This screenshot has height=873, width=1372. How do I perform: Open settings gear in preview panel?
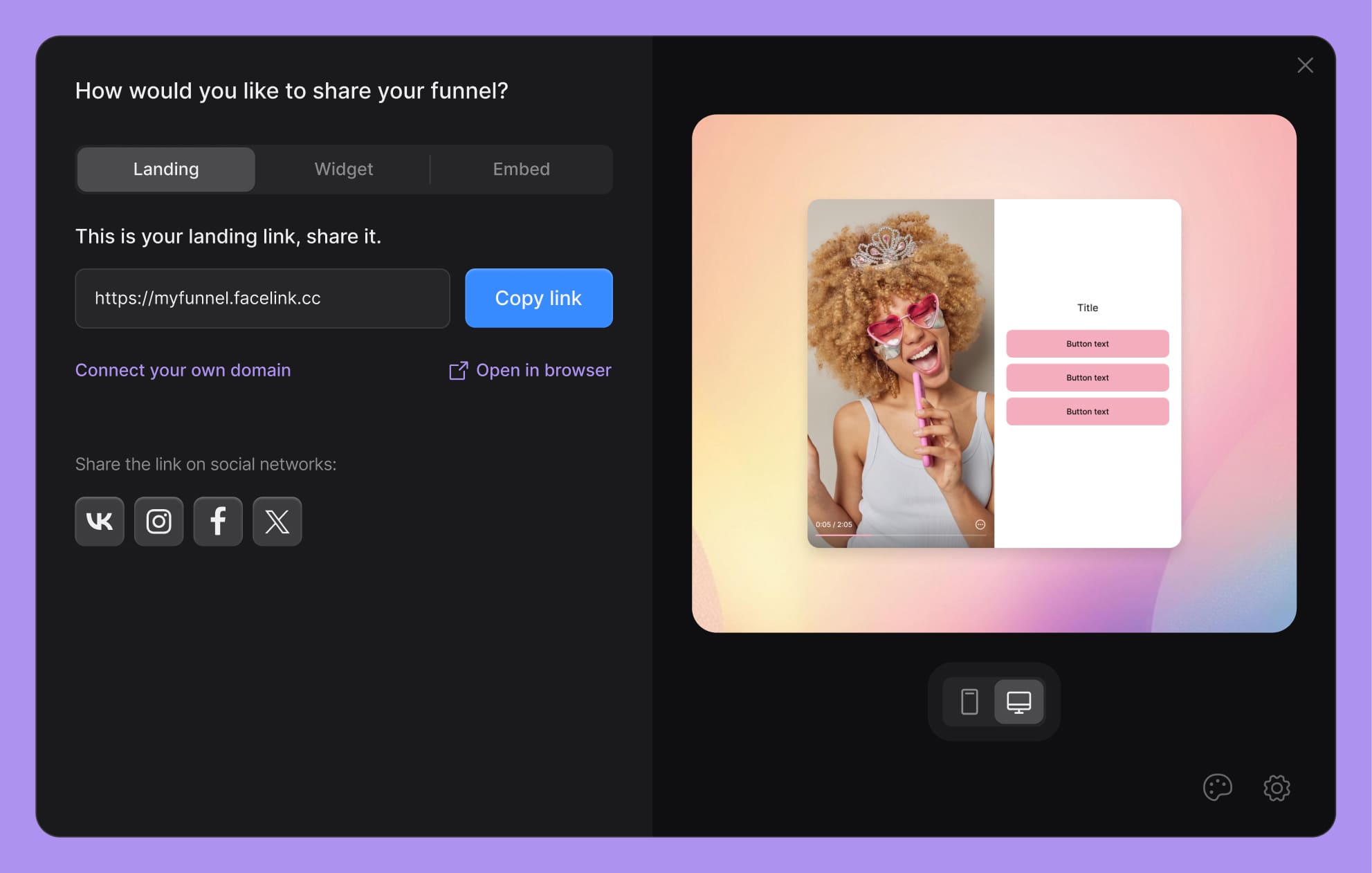pos(1277,787)
